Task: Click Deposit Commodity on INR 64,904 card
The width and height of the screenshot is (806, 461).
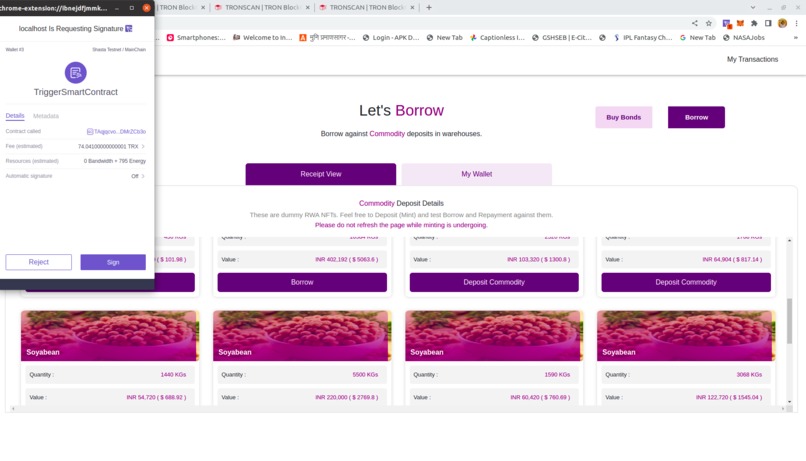Action: pyautogui.click(x=686, y=282)
